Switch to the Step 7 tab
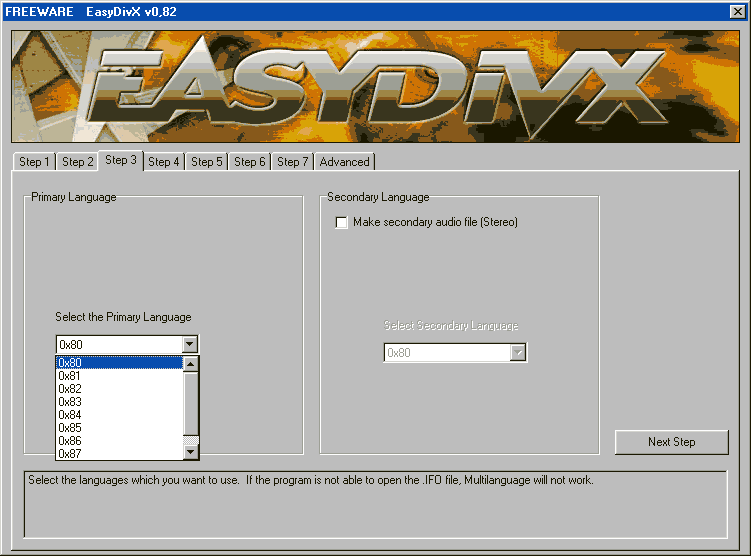The height and width of the screenshot is (556, 751). click(293, 162)
